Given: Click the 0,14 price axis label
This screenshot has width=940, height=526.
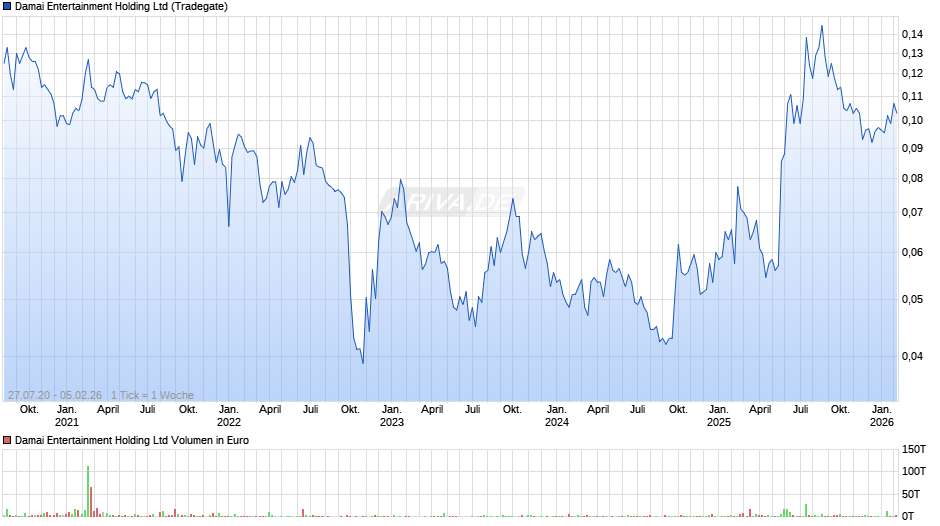Looking at the screenshot, I should coord(912,34).
